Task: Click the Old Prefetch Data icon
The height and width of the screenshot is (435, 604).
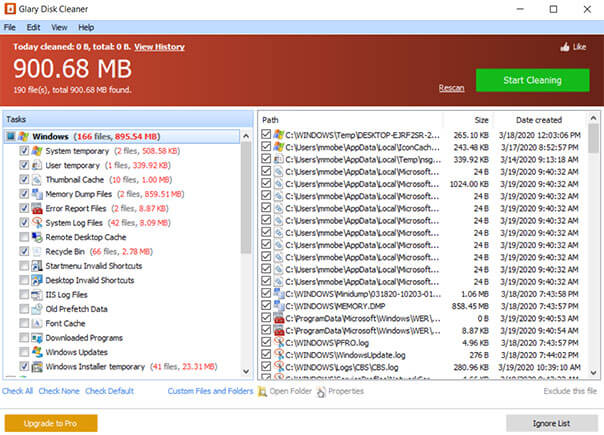Action: pos(37,309)
